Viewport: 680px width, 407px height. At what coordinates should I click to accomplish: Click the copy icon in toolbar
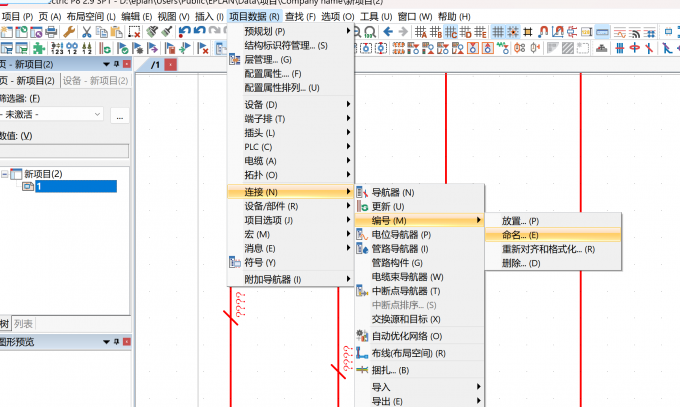(x=101, y=32)
